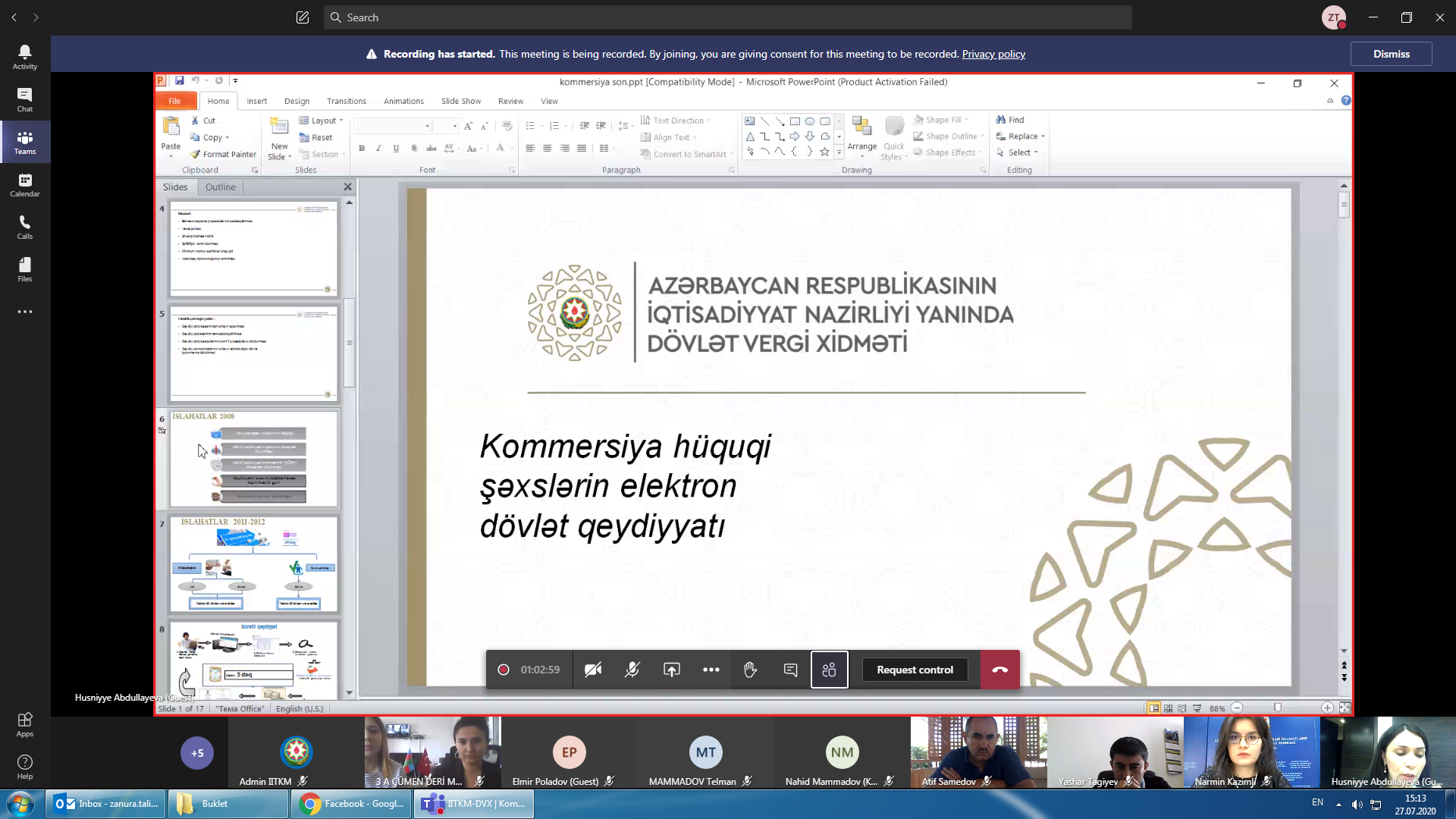This screenshot has width=1456, height=819.
Task: Open the Arrange dropdown
Action: point(862,136)
